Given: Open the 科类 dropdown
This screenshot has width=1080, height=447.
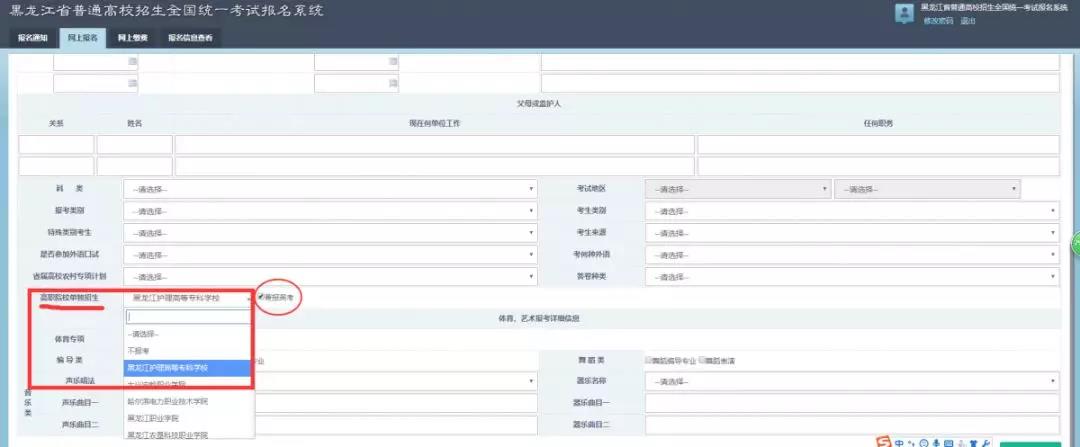Looking at the screenshot, I should click(x=330, y=189).
